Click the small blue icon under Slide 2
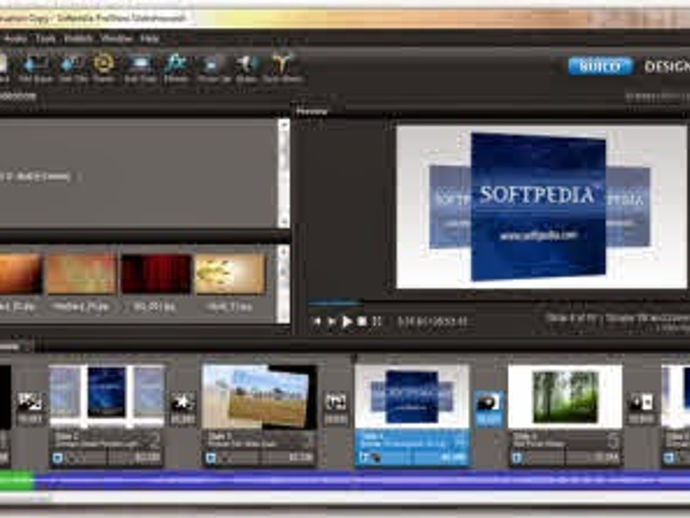This screenshot has width=690, height=518. coord(57,458)
